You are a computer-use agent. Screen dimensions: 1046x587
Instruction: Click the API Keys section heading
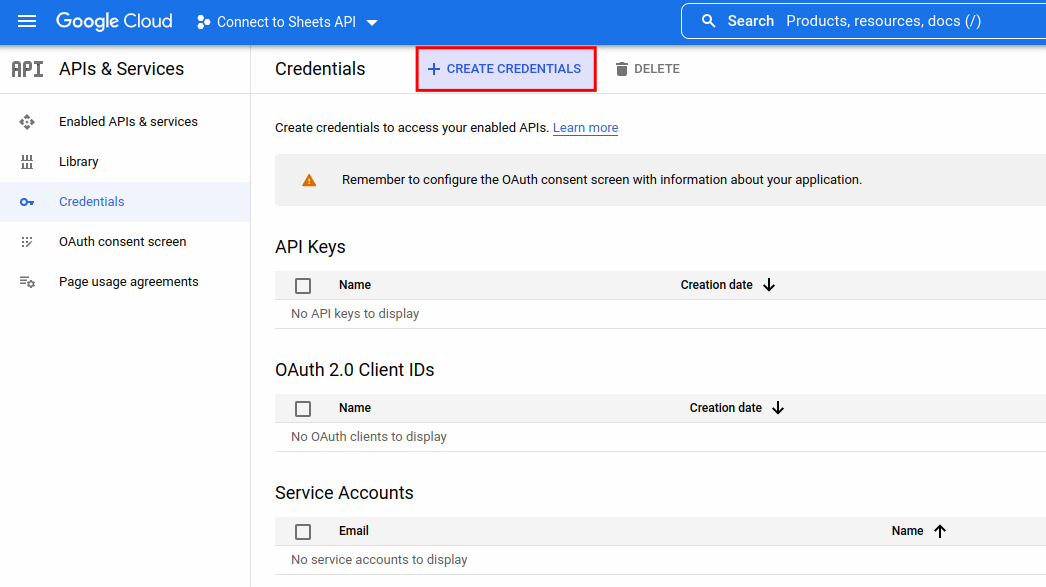[310, 247]
